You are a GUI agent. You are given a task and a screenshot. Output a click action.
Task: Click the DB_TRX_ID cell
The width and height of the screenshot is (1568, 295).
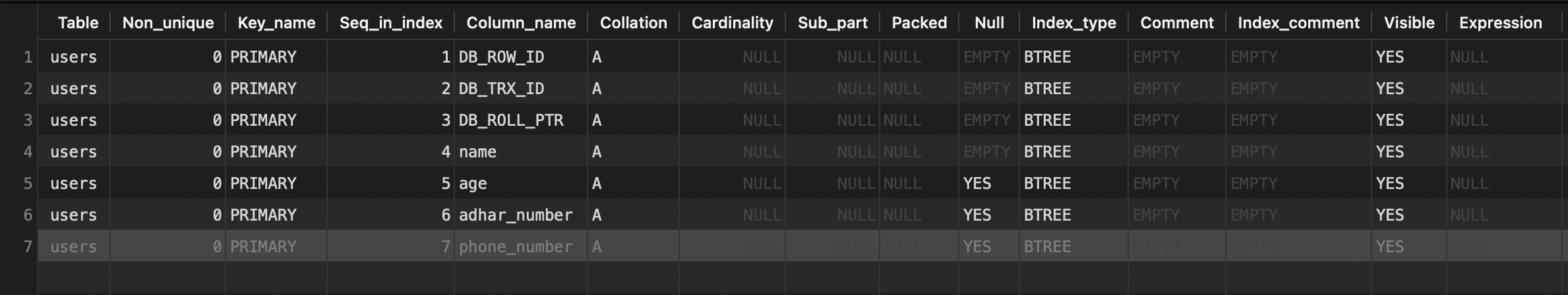click(521, 89)
